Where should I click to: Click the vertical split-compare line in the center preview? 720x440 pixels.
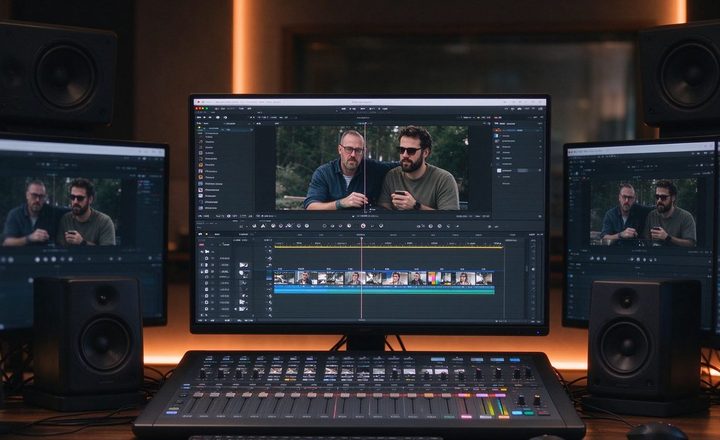pos(366,168)
